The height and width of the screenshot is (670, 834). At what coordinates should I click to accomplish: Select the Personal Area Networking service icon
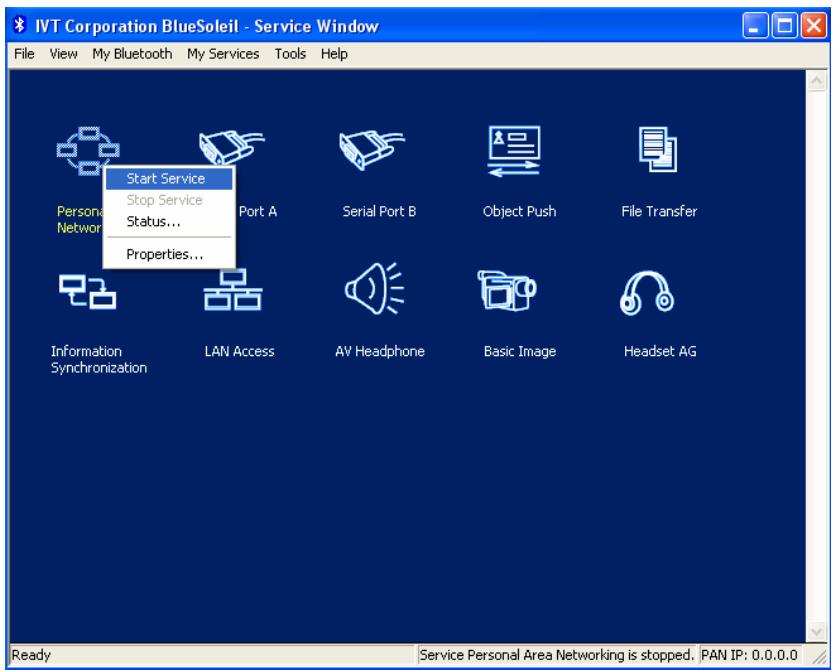pyautogui.click(x=88, y=150)
